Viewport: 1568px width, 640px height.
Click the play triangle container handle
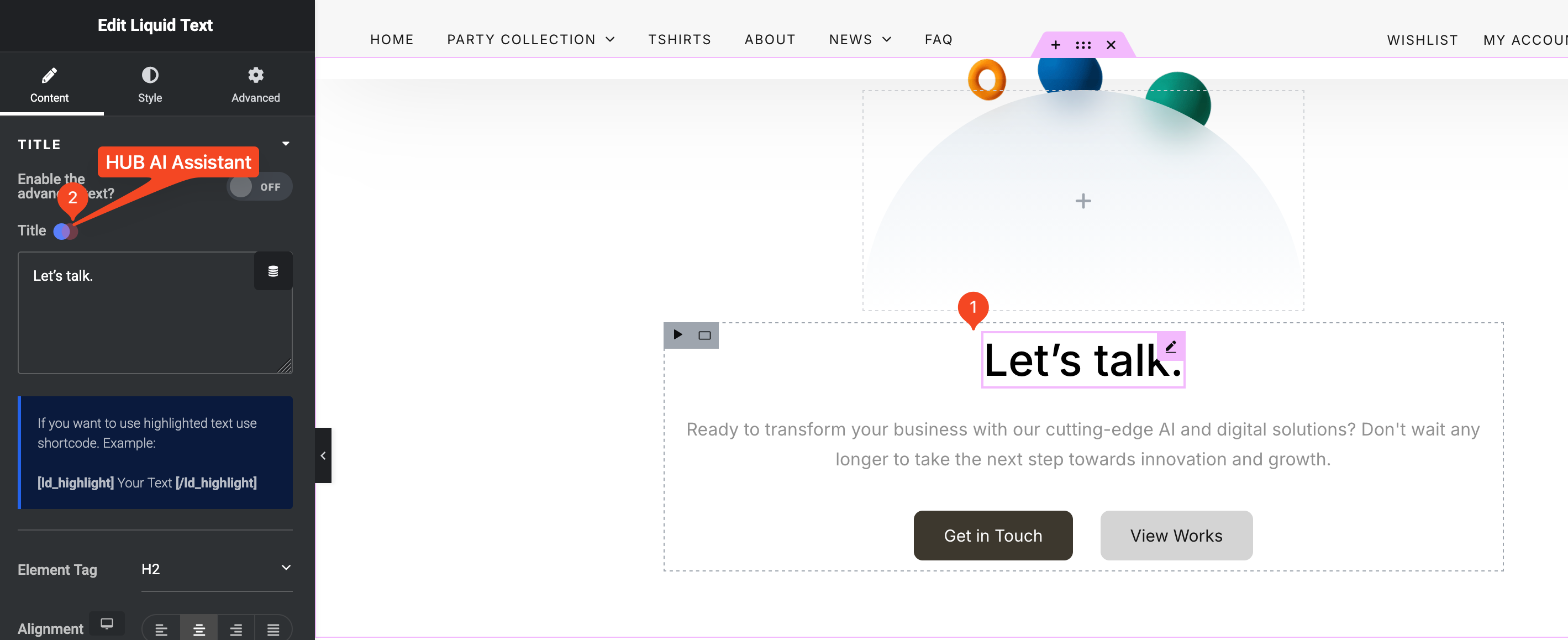point(677,335)
